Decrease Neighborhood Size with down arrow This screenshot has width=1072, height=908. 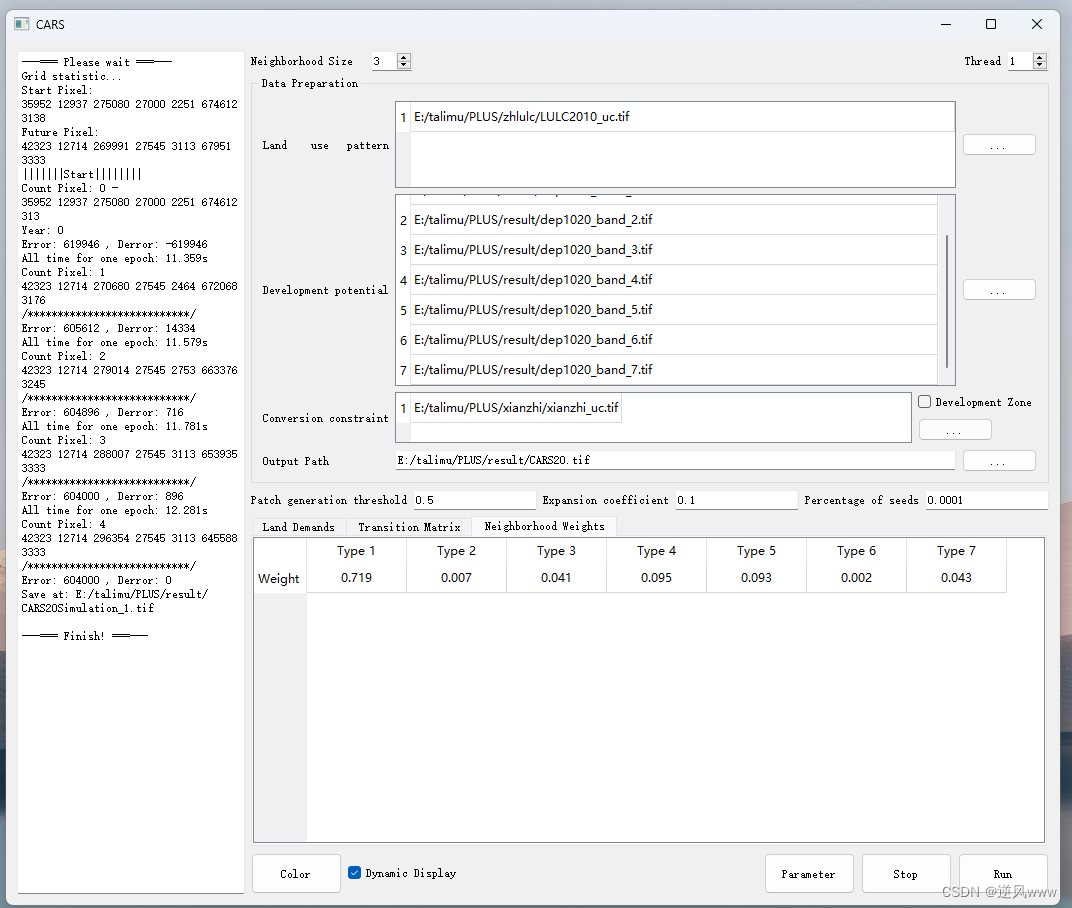point(404,65)
